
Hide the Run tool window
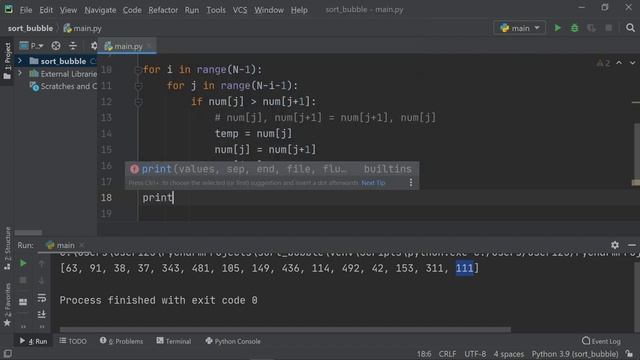[632, 245]
